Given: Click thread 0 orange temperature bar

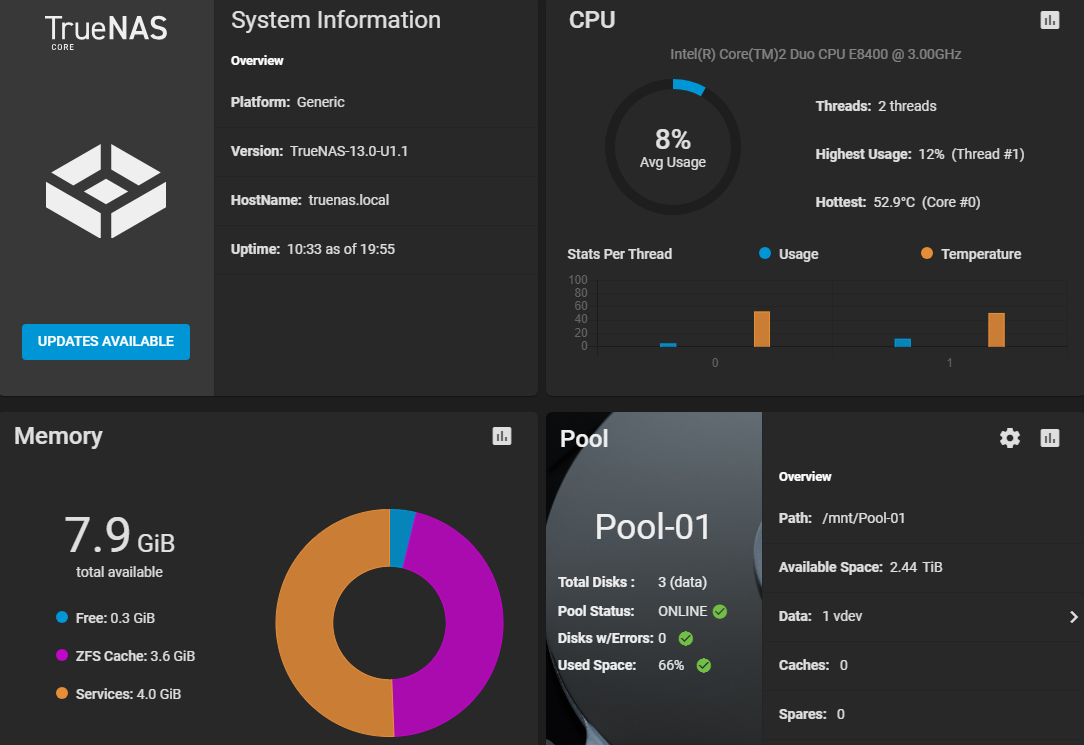Looking at the screenshot, I should [762, 329].
